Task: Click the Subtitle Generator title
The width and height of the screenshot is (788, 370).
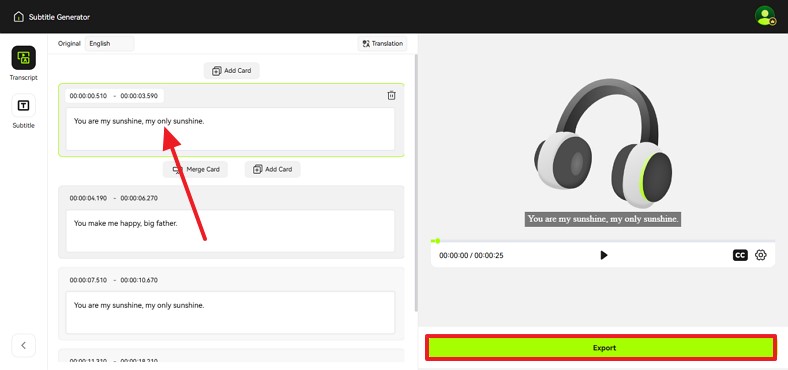Action: click(59, 17)
